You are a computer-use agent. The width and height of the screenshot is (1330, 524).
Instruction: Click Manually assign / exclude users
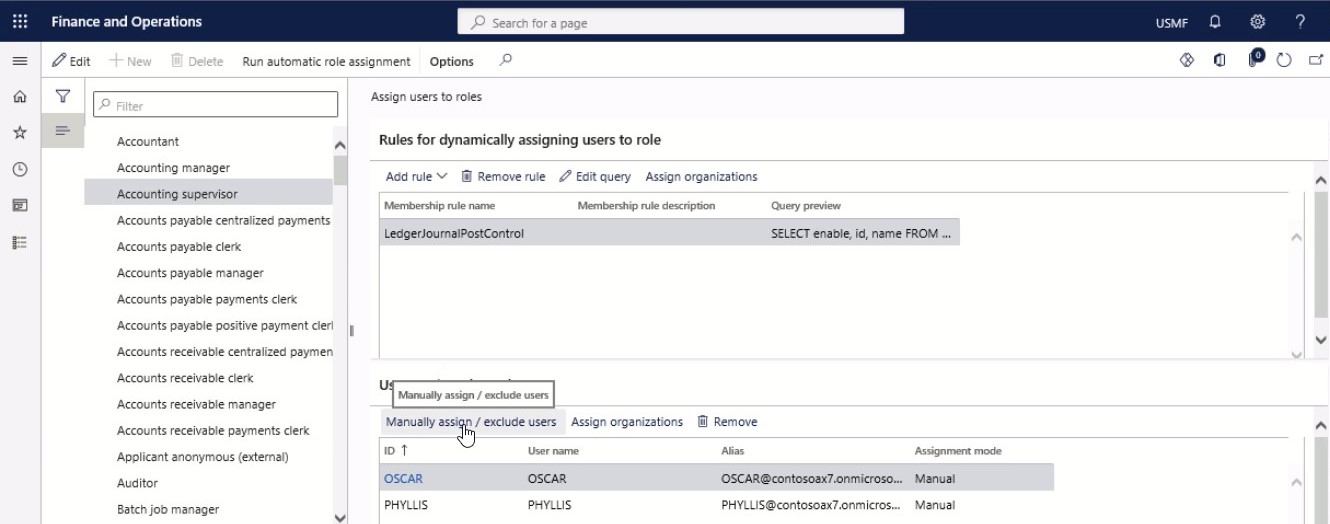(x=471, y=421)
